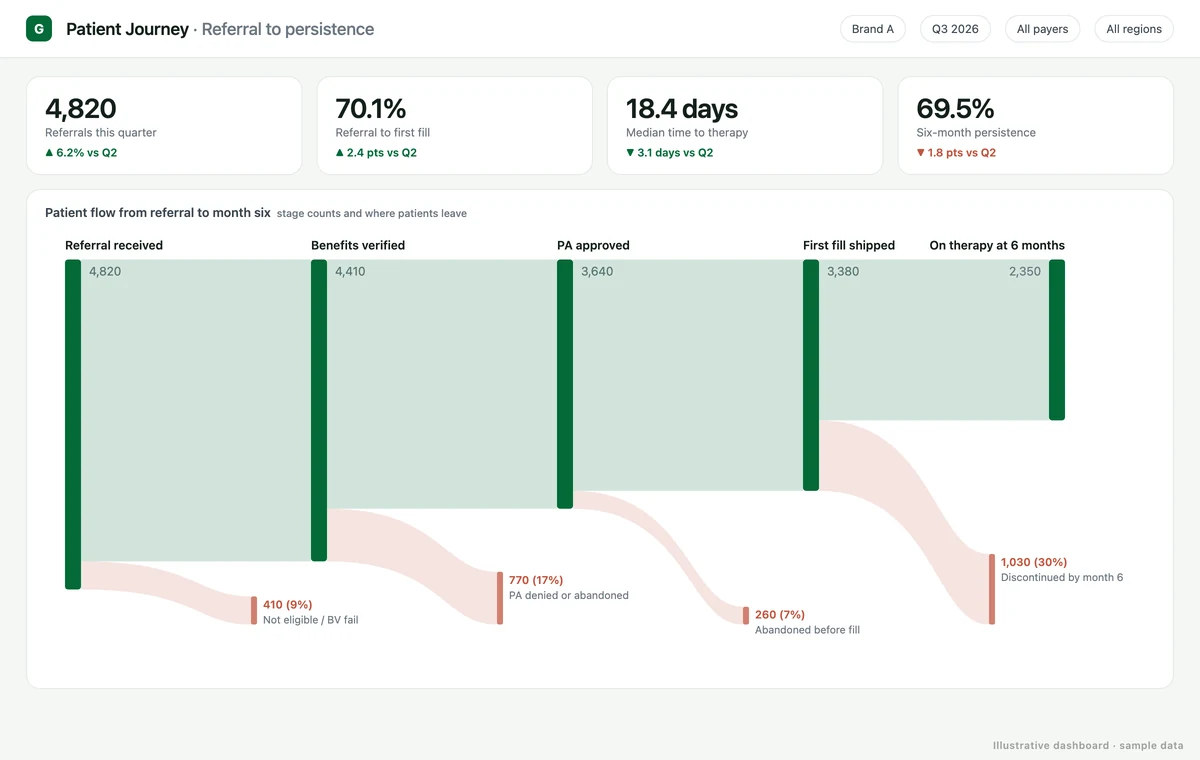Select the PA approved green stage bar
Image resolution: width=1200 pixels, height=760 pixels.
[565, 384]
